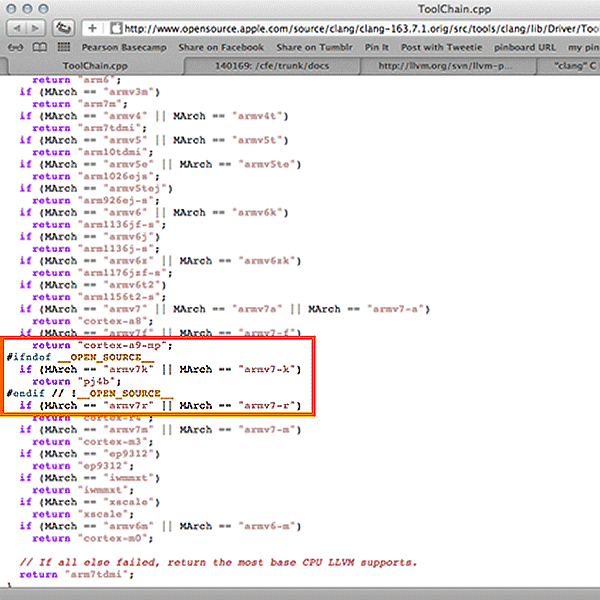The height and width of the screenshot is (600, 600).
Task: Switch to "clang" C tab
Action: (x=570, y=66)
